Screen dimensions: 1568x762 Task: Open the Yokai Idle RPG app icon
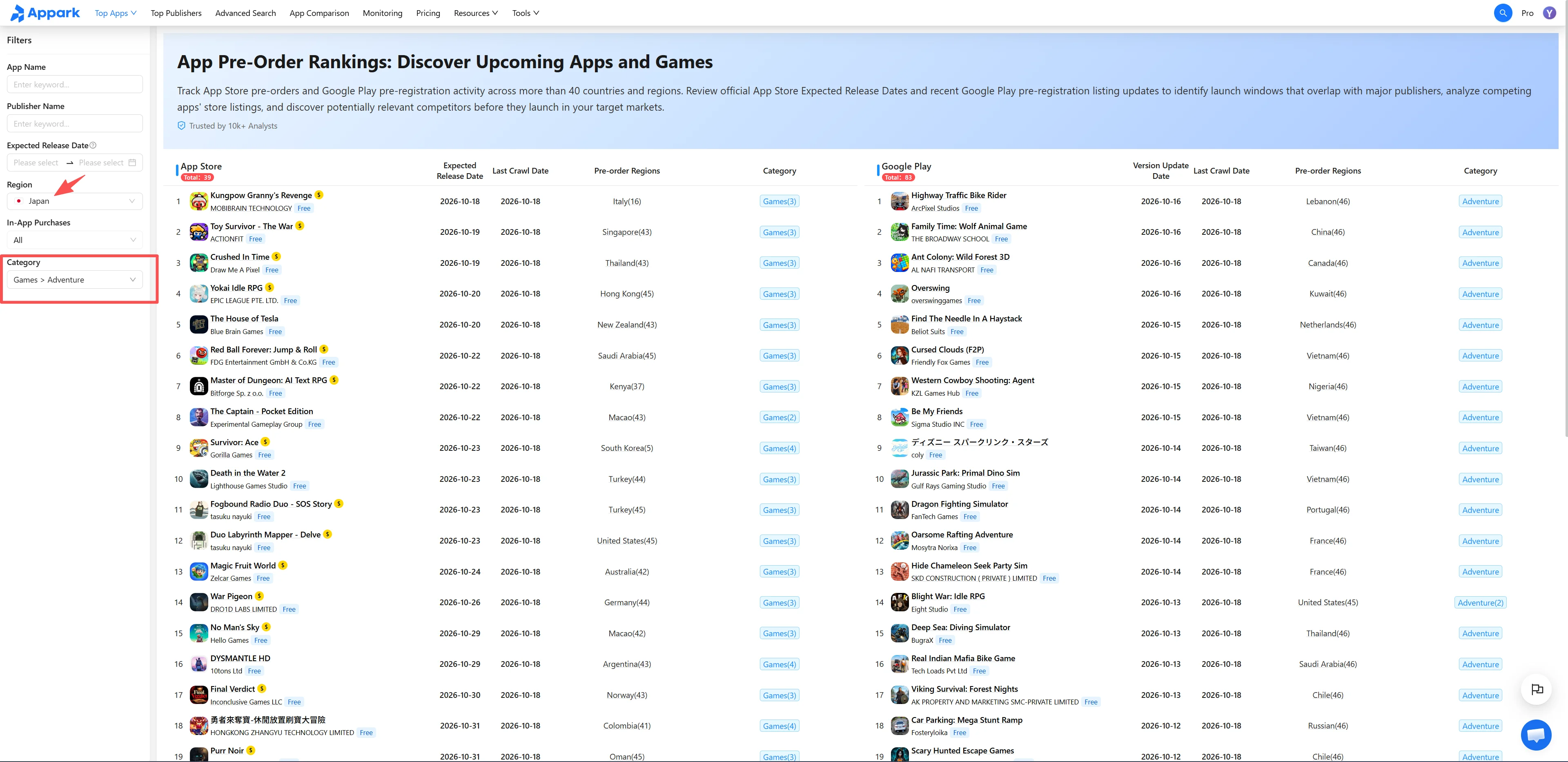click(198, 294)
